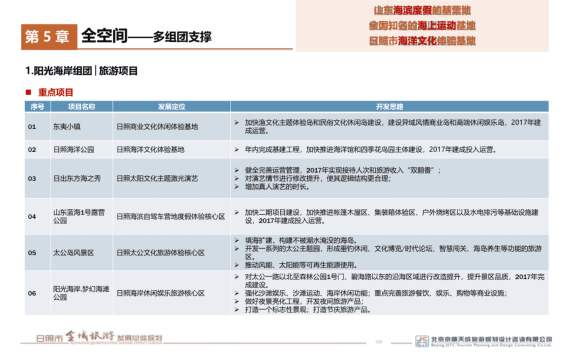Click the bullet '增加真人演艺的时长'

pos(277,187)
